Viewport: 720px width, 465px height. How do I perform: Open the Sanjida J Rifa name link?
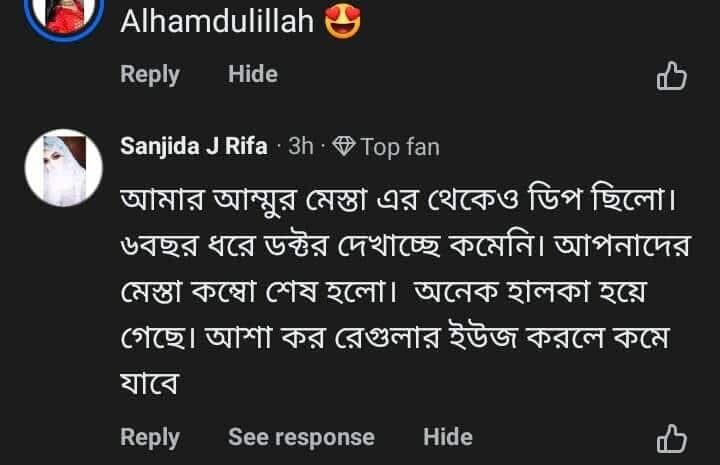[x=193, y=147]
